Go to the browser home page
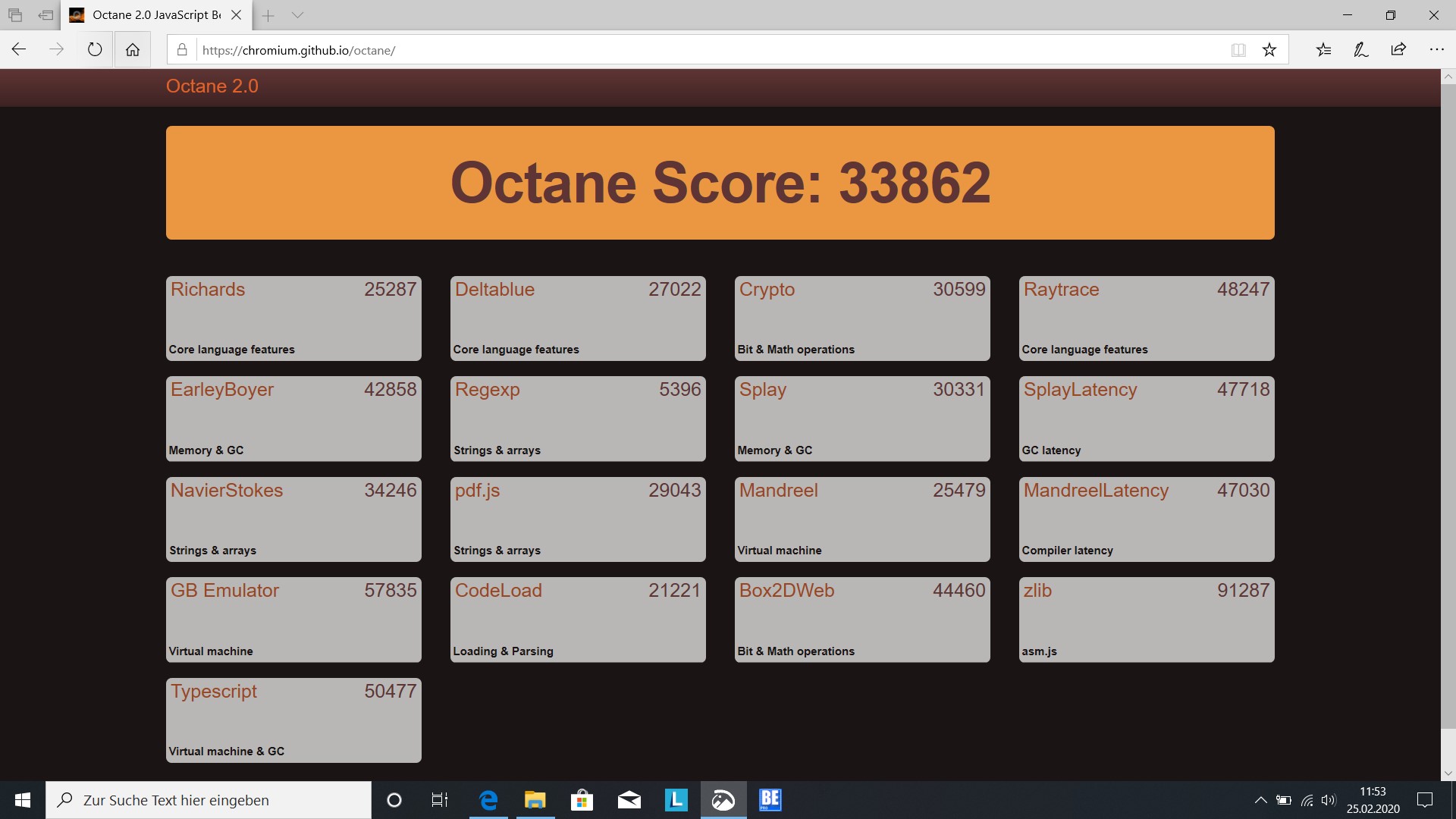Image resolution: width=1456 pixels, height=819 pixels. [133, 50]
